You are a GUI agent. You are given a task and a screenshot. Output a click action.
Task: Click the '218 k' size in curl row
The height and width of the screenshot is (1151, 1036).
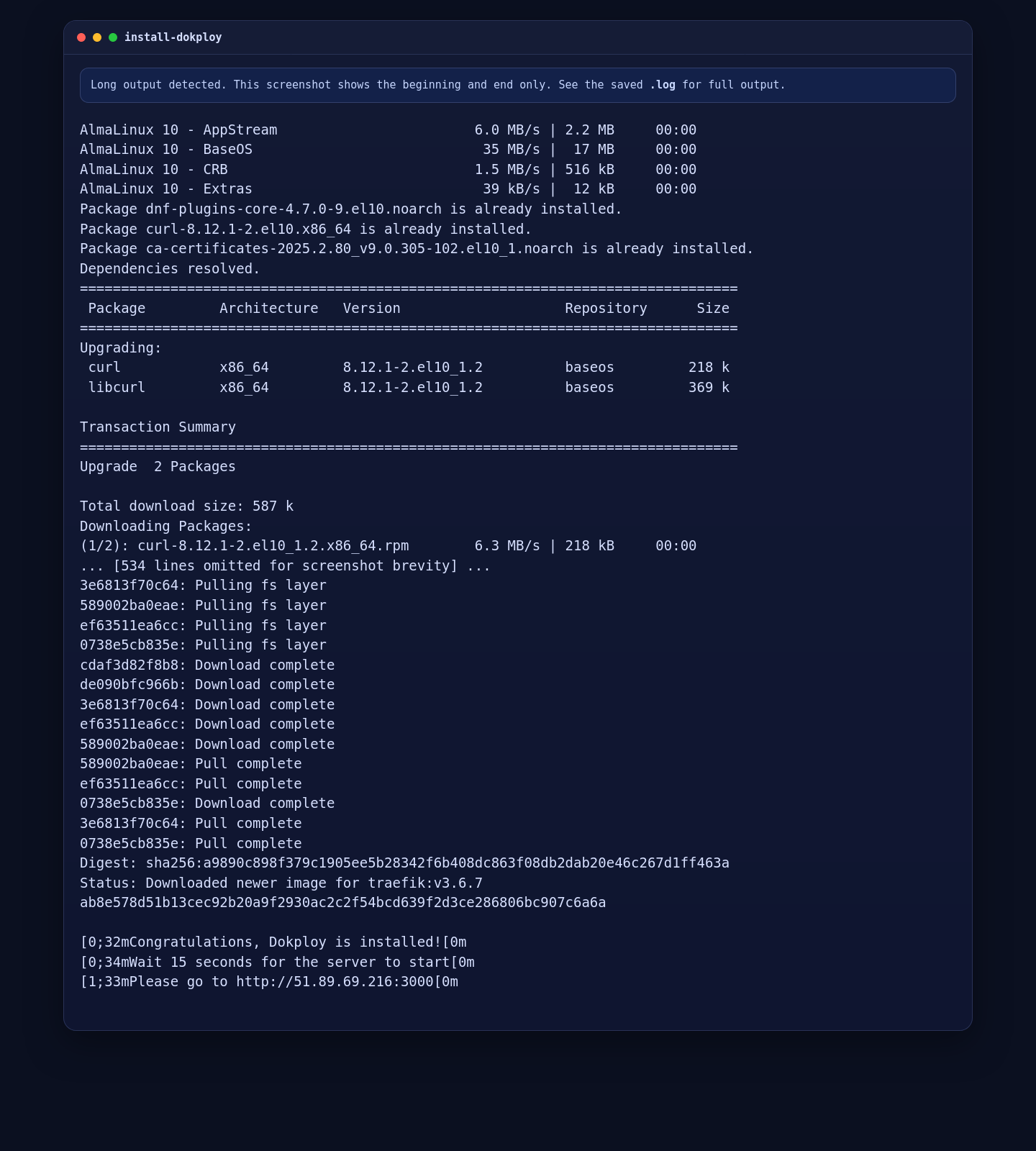point(709,368)
